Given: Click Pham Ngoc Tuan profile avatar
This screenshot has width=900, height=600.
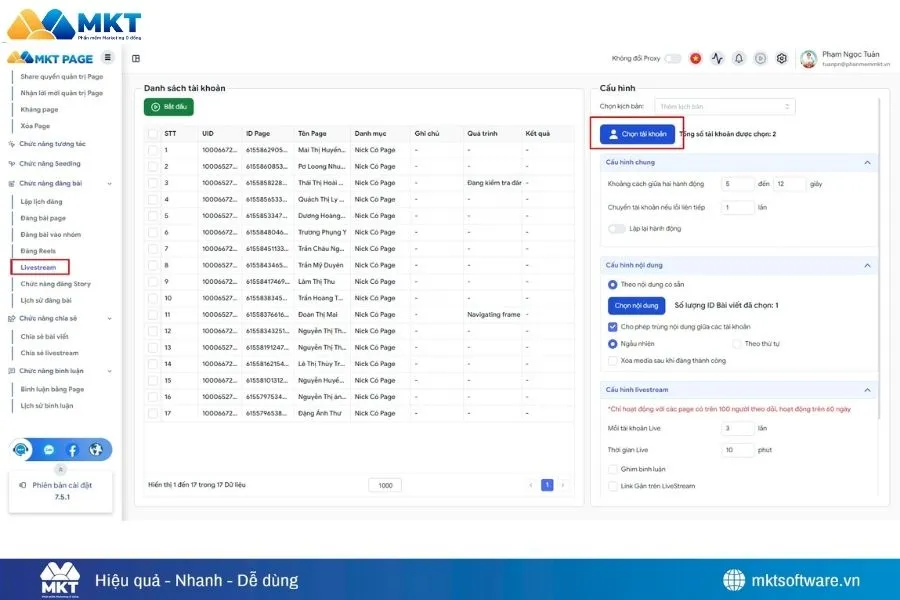Looking at the screenshot, I should coord(810,58).
